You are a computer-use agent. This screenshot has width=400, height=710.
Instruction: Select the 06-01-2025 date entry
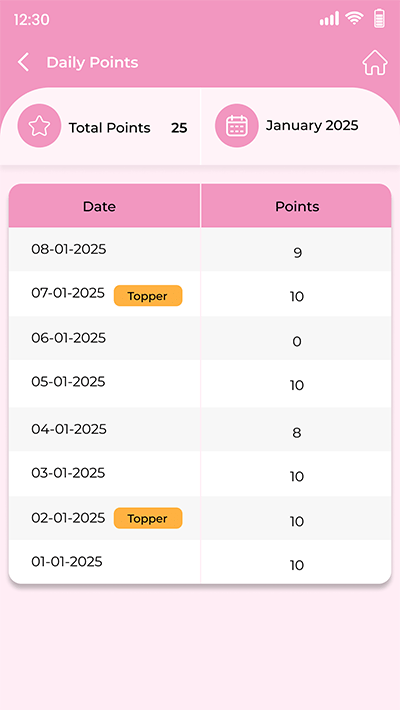pos(68,338)
